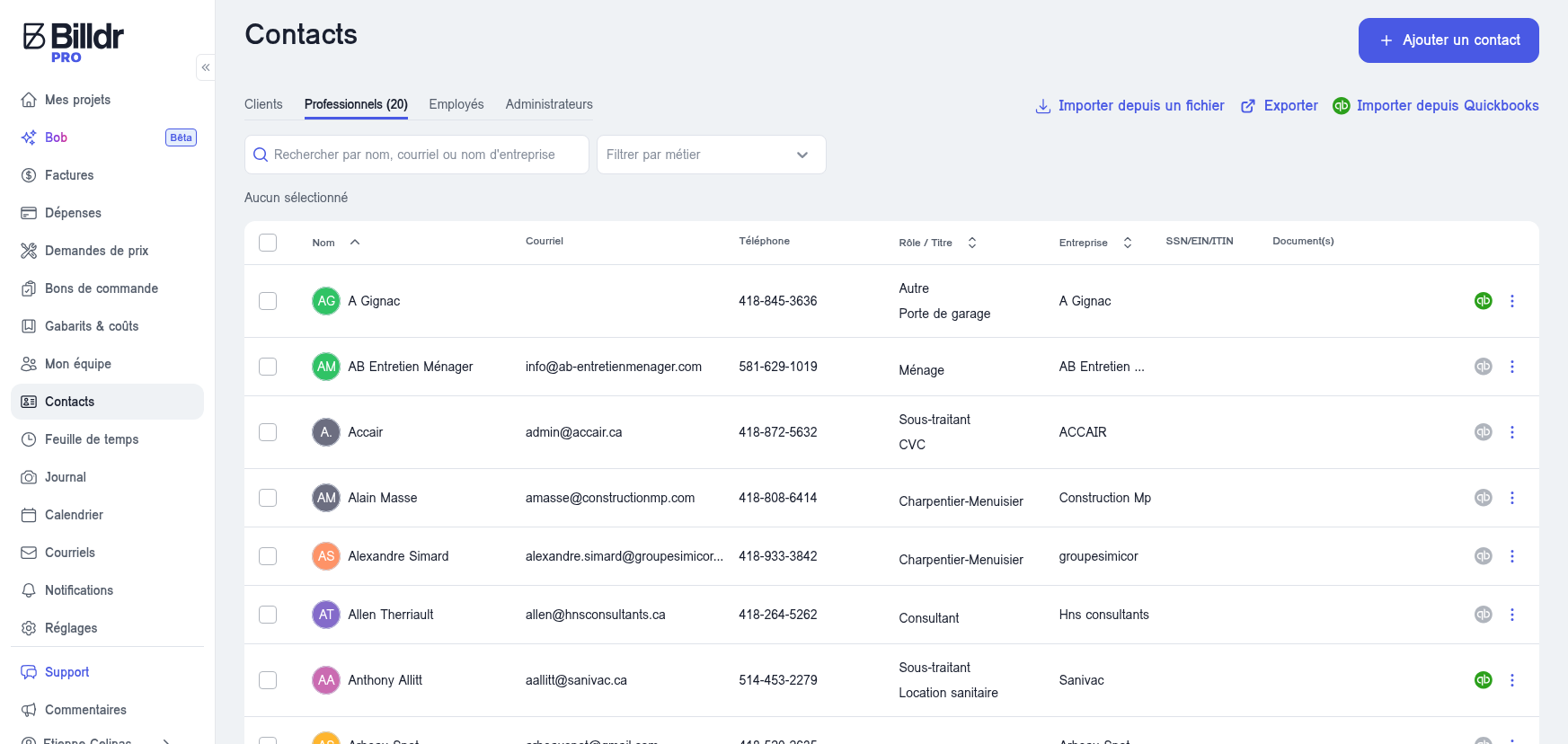Click the QuickBooks icon for Allen Therriault

point(1484,615)
